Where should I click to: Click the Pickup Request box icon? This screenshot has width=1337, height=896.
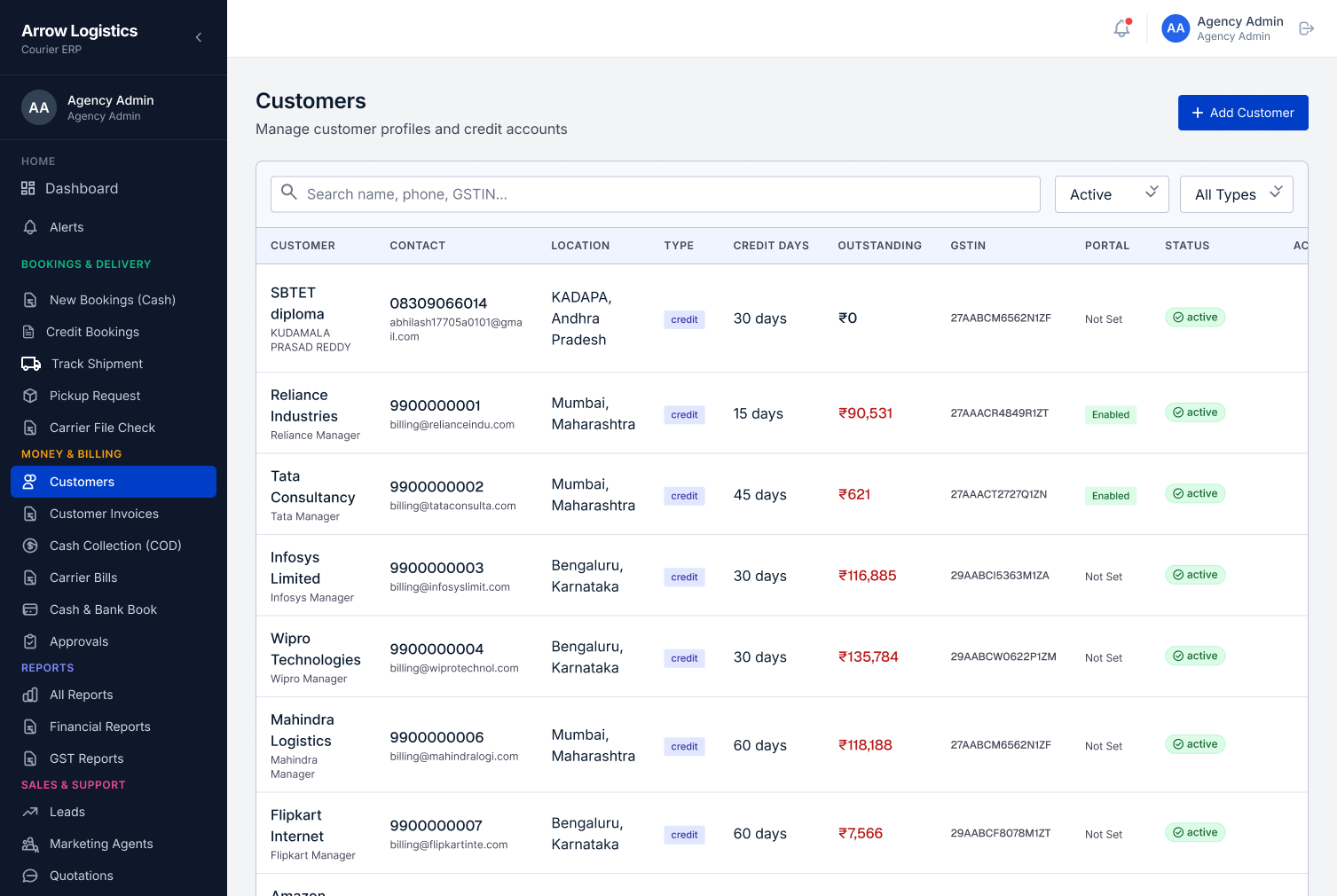[30, 396]
